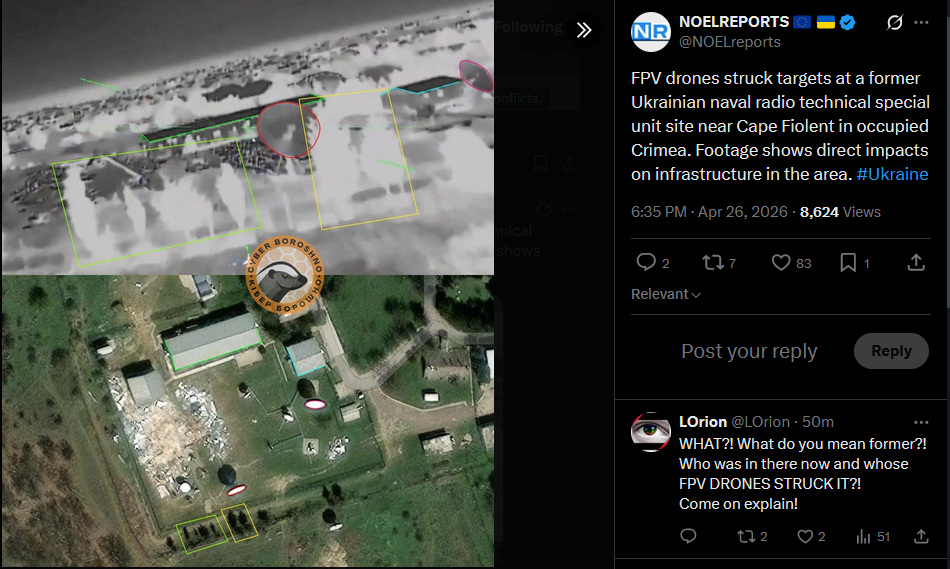Like LOrion's reply
Screen dimensions: 950x569
click(805, 536)
